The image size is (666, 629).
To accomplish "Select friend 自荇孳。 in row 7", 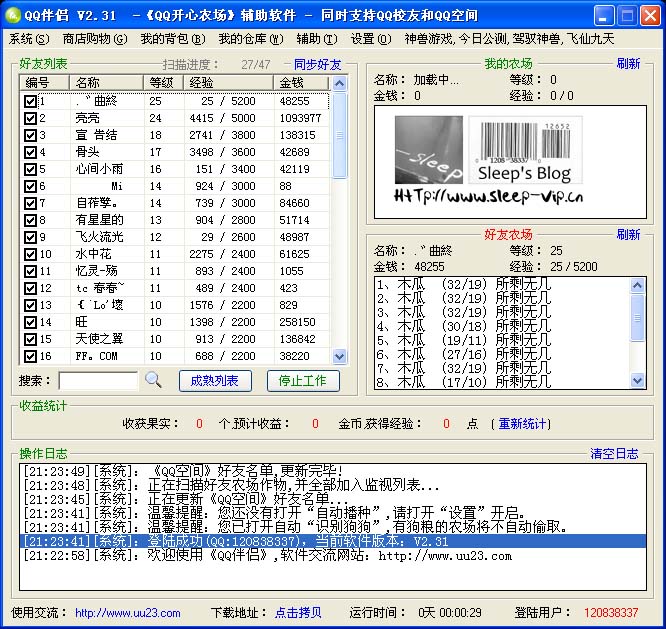I will pos(175,203).
